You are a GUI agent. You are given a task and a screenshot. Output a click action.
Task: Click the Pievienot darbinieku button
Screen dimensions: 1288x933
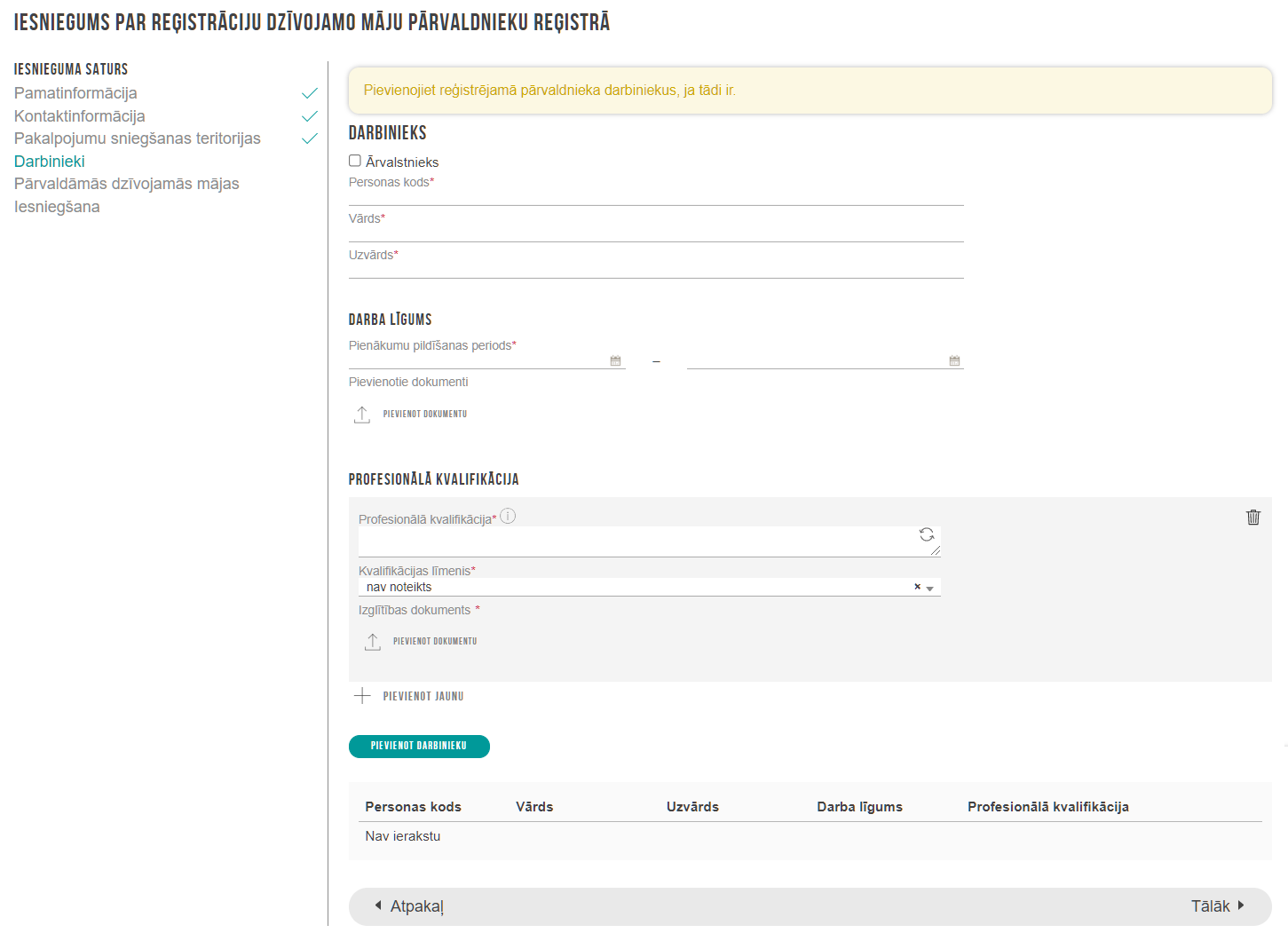[x=419, y=747]
